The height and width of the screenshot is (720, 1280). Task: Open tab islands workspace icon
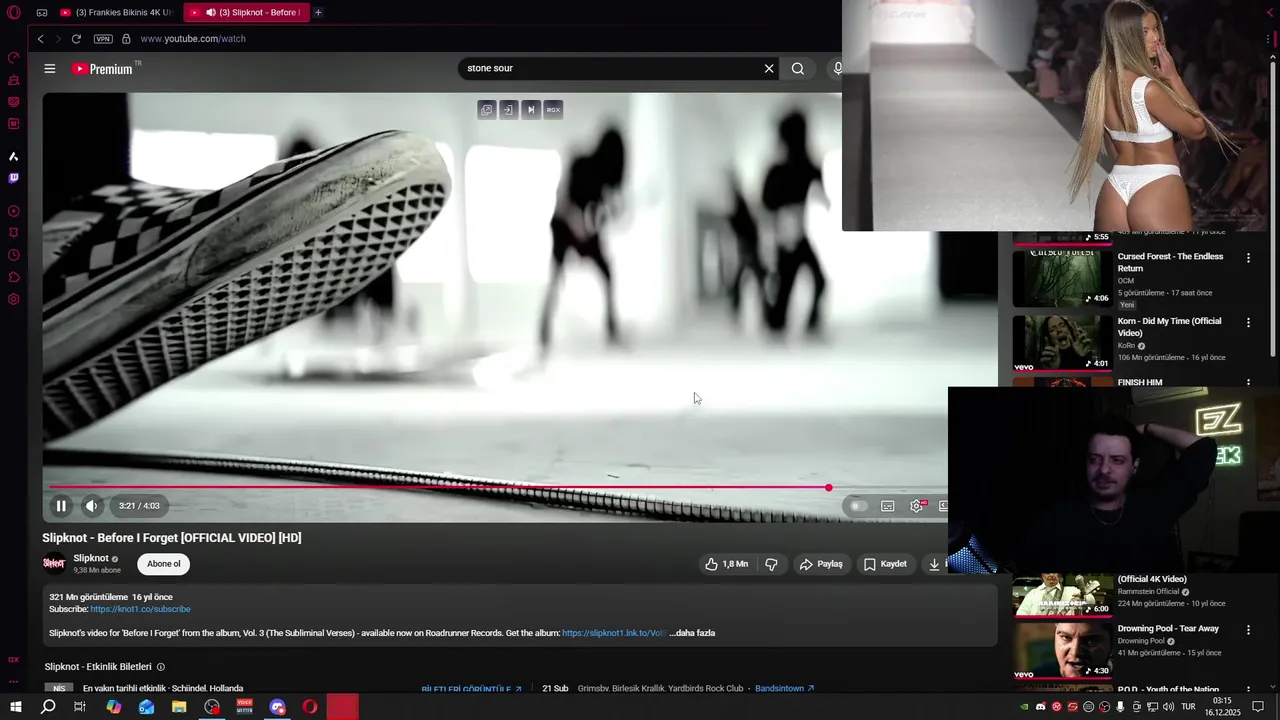coord(42,13)
